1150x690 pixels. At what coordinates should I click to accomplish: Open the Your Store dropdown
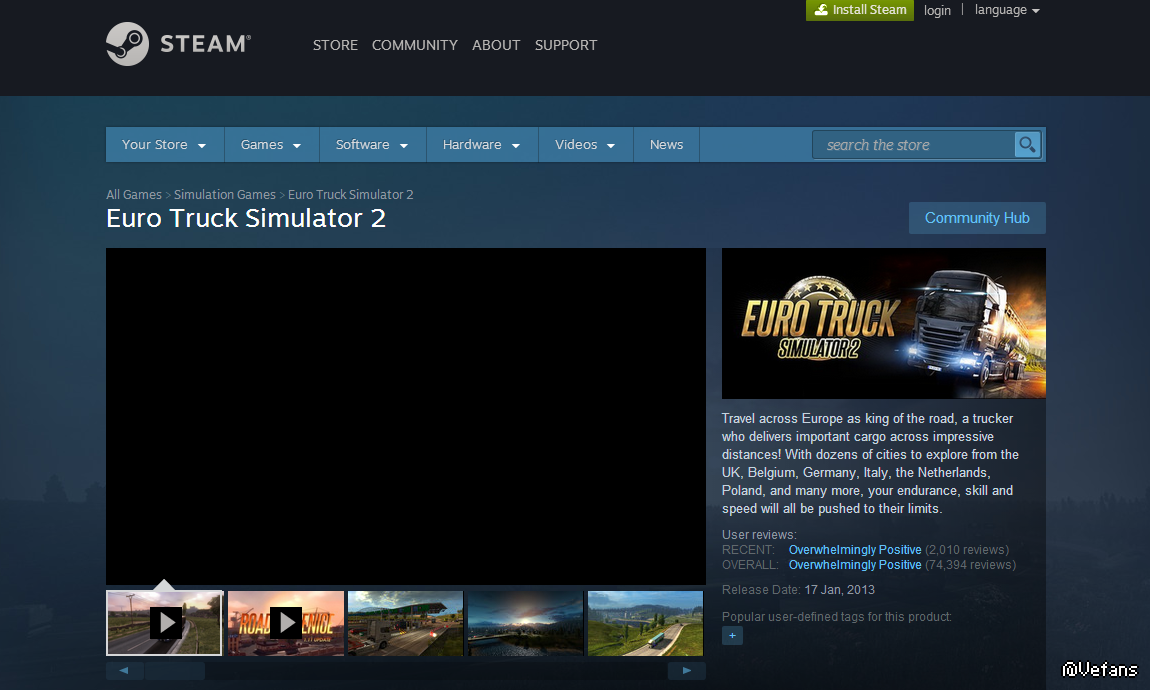(x=164, y=144)
